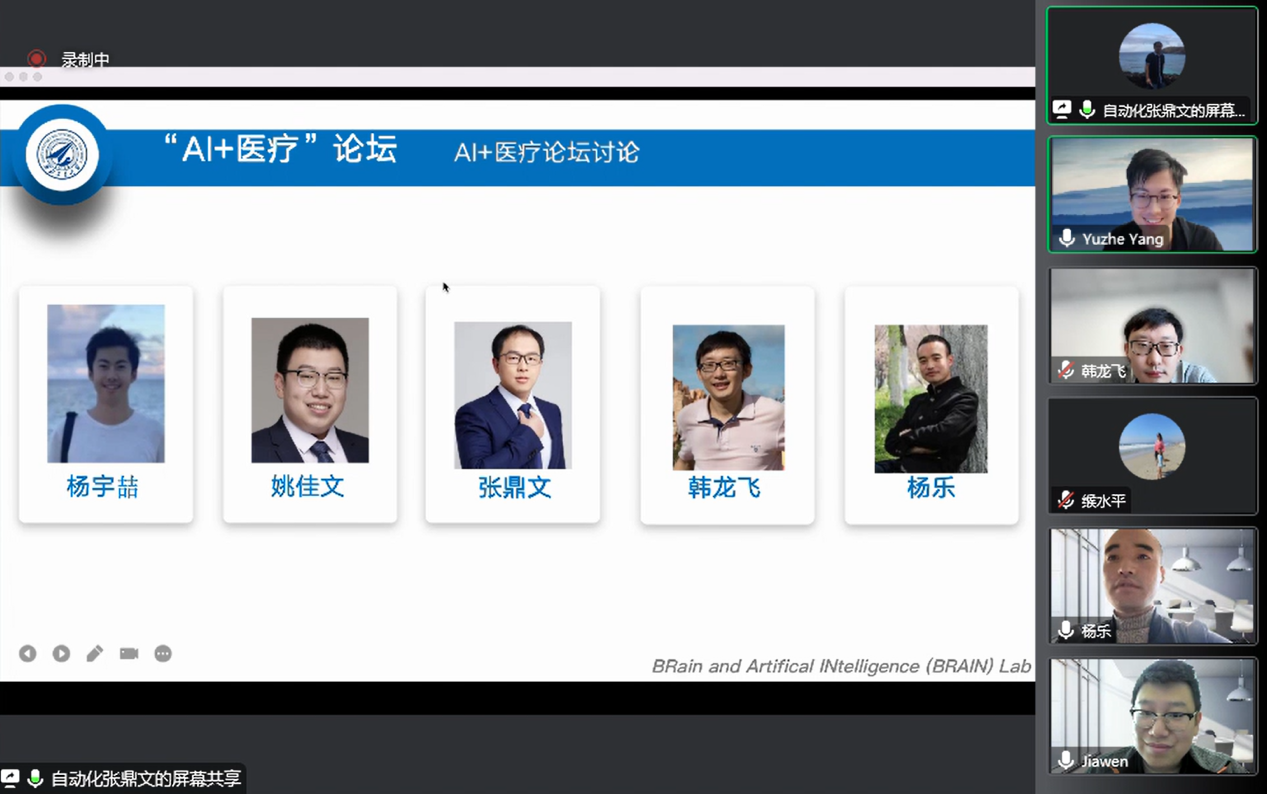Click green microphone icon in bottom-left bar

(35, 778)
